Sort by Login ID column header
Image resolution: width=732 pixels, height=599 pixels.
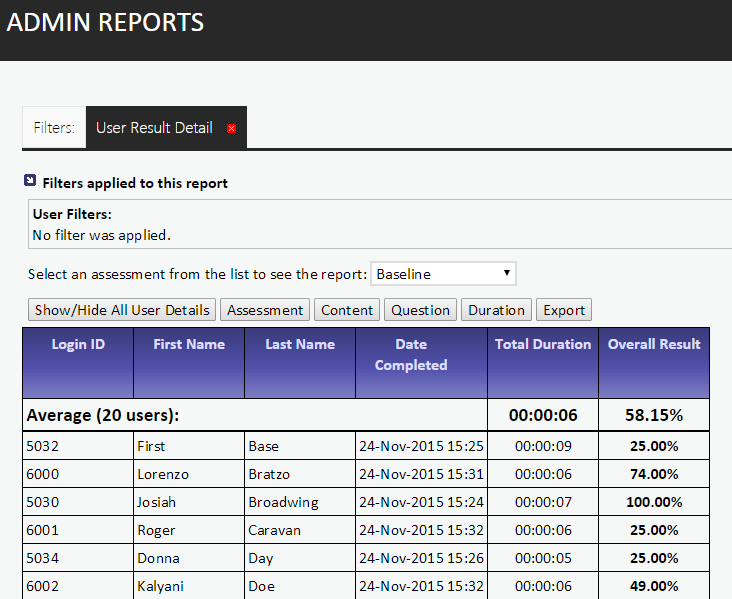pyautogui.click(x=78, y=344)
